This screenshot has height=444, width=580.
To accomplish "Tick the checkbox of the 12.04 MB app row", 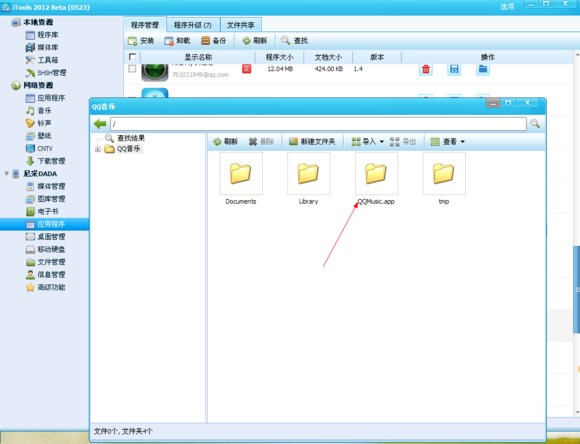I will tap(132, 69).
